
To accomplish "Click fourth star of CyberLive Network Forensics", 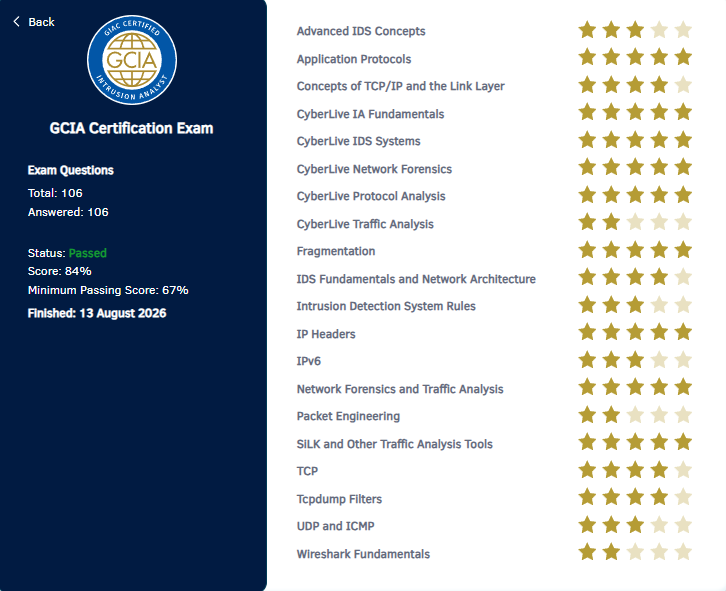I will point(659,167).
